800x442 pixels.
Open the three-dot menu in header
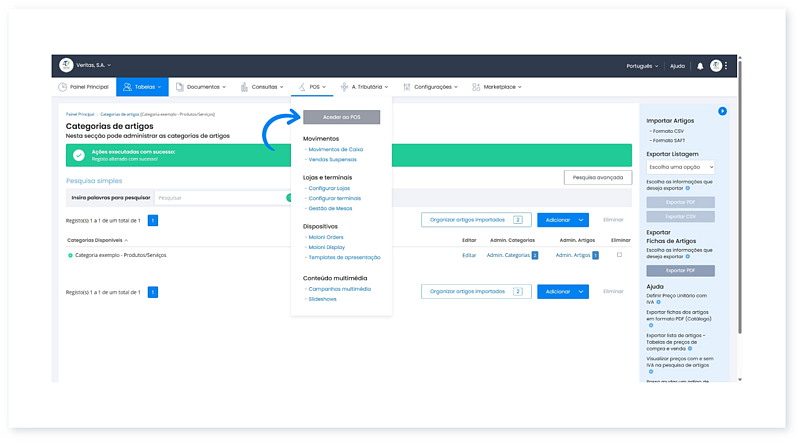(727, 66)
